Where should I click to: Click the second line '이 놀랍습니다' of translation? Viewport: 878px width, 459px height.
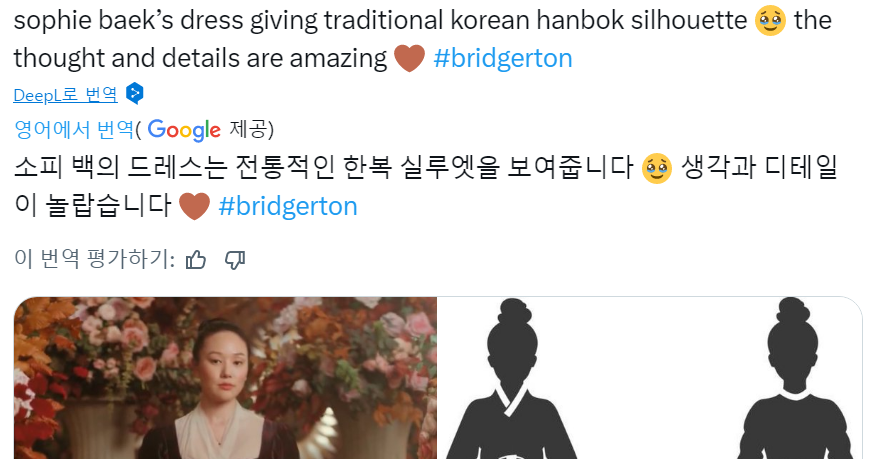coord(92,206)
